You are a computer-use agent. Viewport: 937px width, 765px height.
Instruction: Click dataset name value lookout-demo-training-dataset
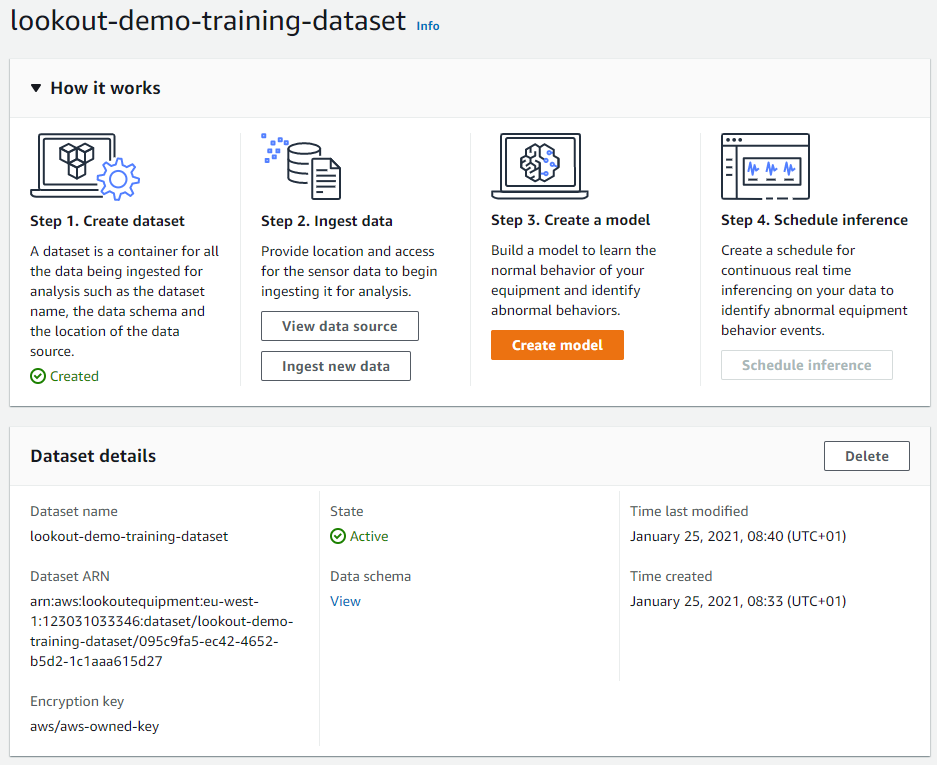pyautogui.click(x=129, y=536)
